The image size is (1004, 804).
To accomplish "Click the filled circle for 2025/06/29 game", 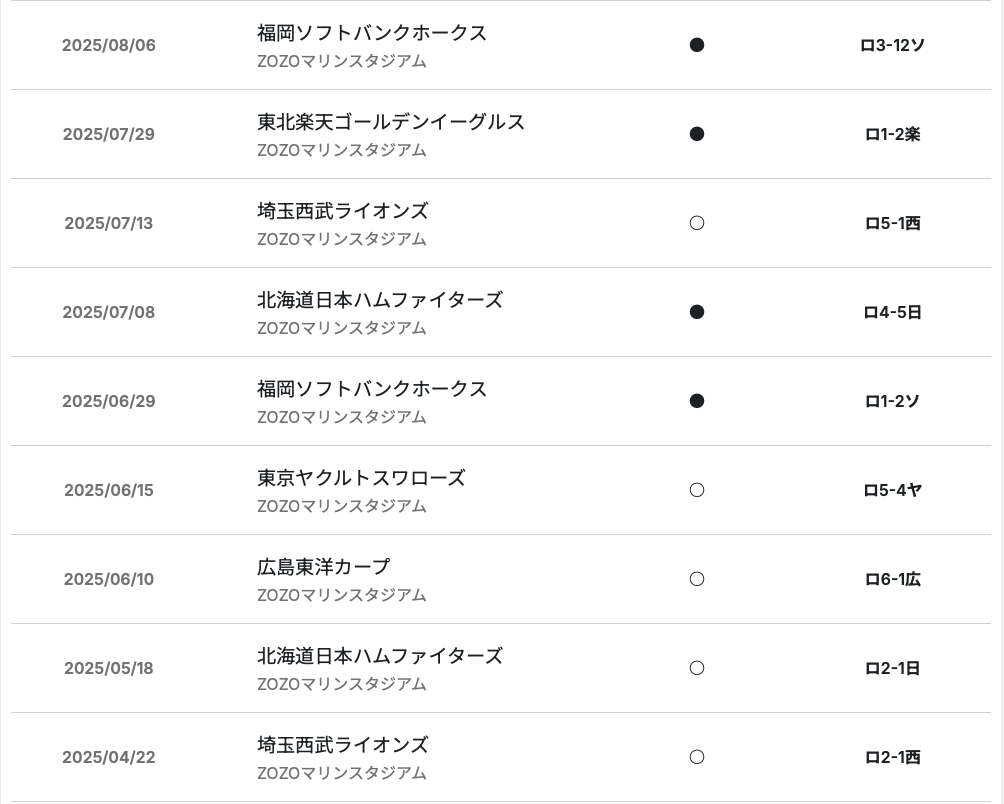I will coord(697,401).
